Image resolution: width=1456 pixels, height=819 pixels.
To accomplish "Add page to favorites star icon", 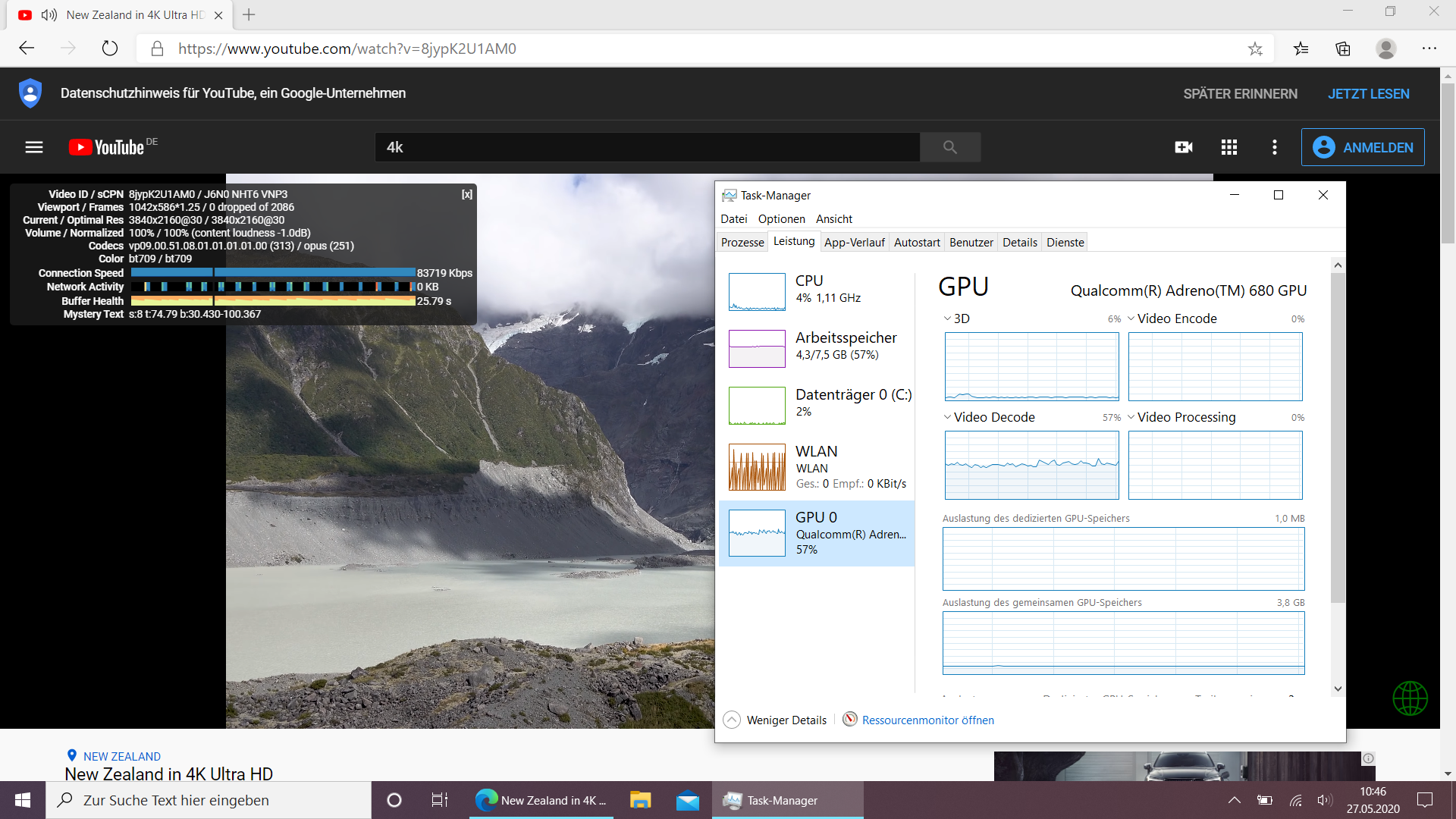I will [1255, 49].
